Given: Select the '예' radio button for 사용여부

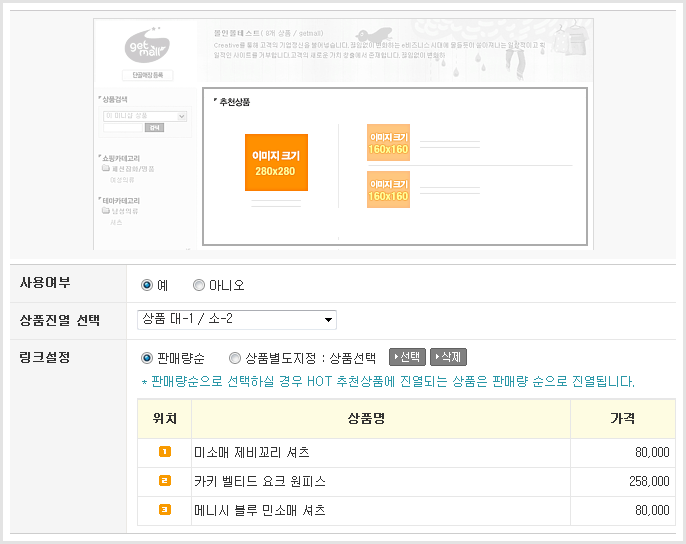Looking at the screenshot, I should click(x=147, y=285).
